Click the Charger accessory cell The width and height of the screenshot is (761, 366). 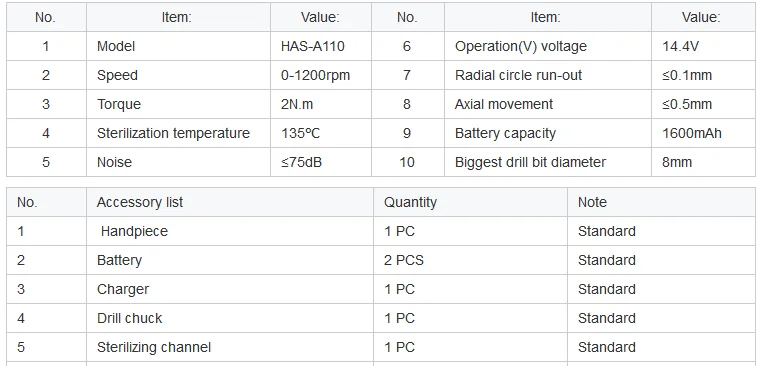point(230,289)
